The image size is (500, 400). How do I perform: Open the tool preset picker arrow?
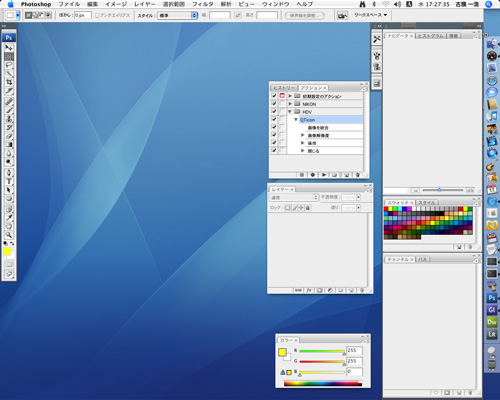pyautogui.click(x=18, y=15)
